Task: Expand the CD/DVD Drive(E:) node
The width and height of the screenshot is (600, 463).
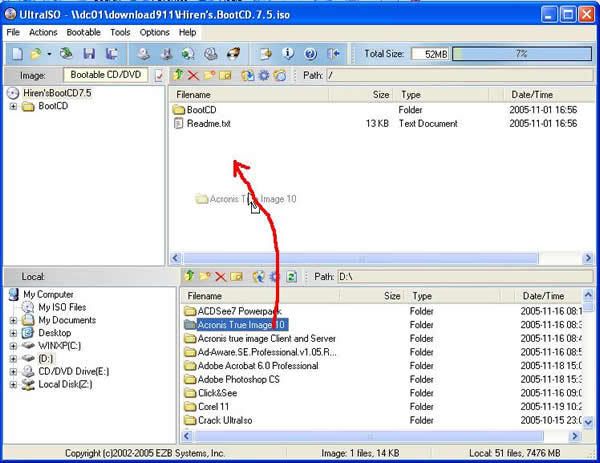Action: point(13,372)
